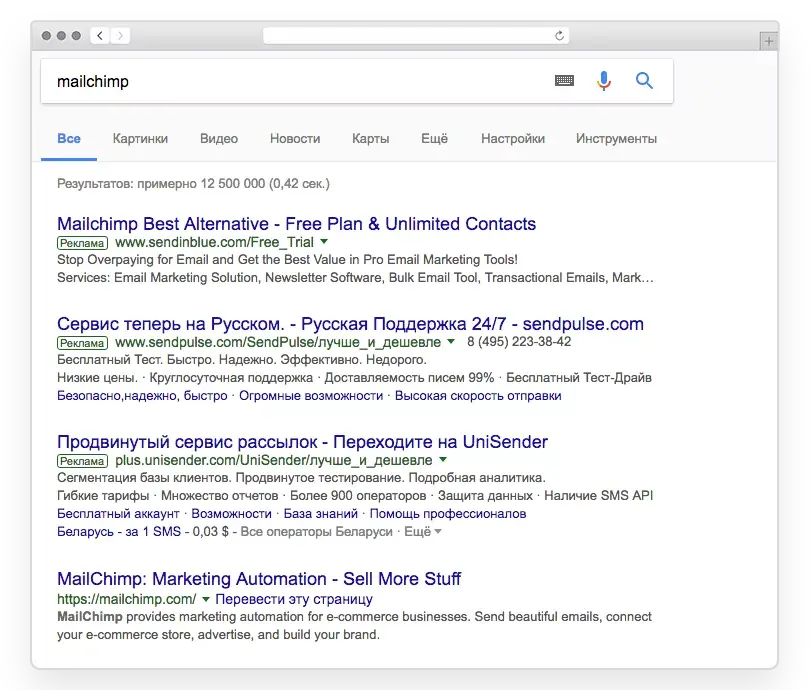Open the Карты tab

click(370, 138)
